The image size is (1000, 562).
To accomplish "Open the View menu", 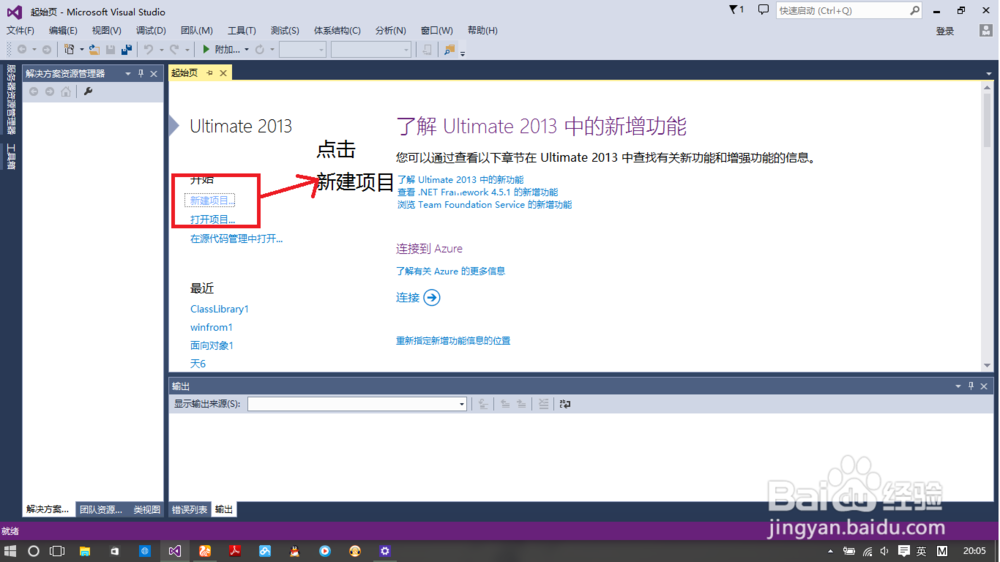I will [x=106, y=30].
